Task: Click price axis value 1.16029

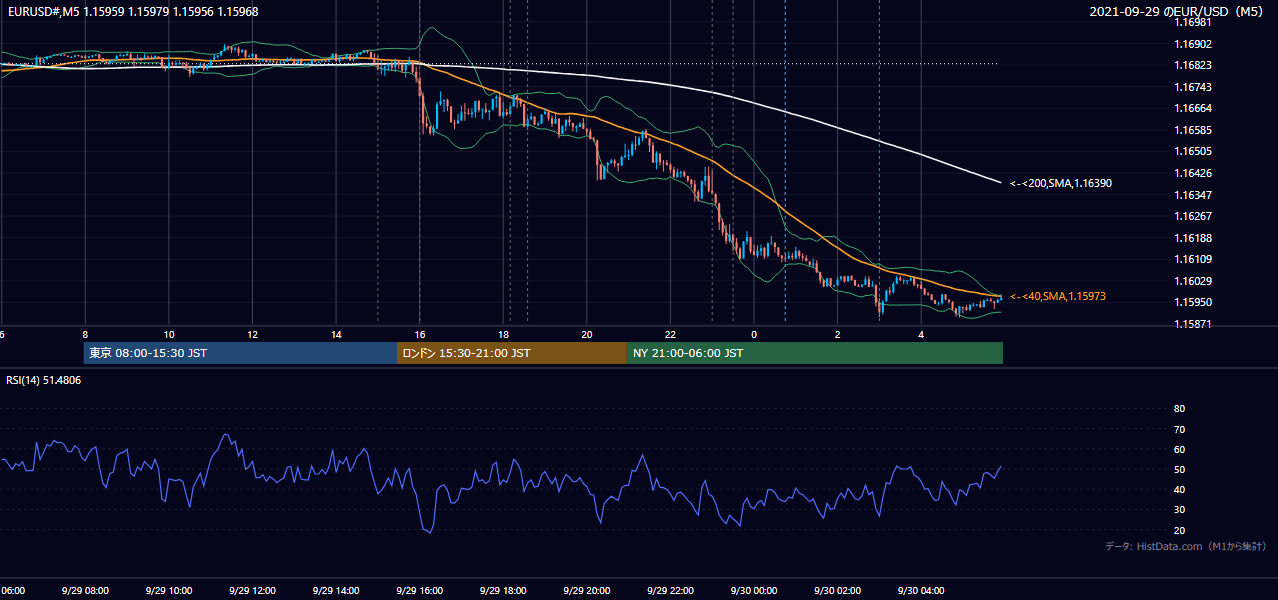Action: [1194, 281]
